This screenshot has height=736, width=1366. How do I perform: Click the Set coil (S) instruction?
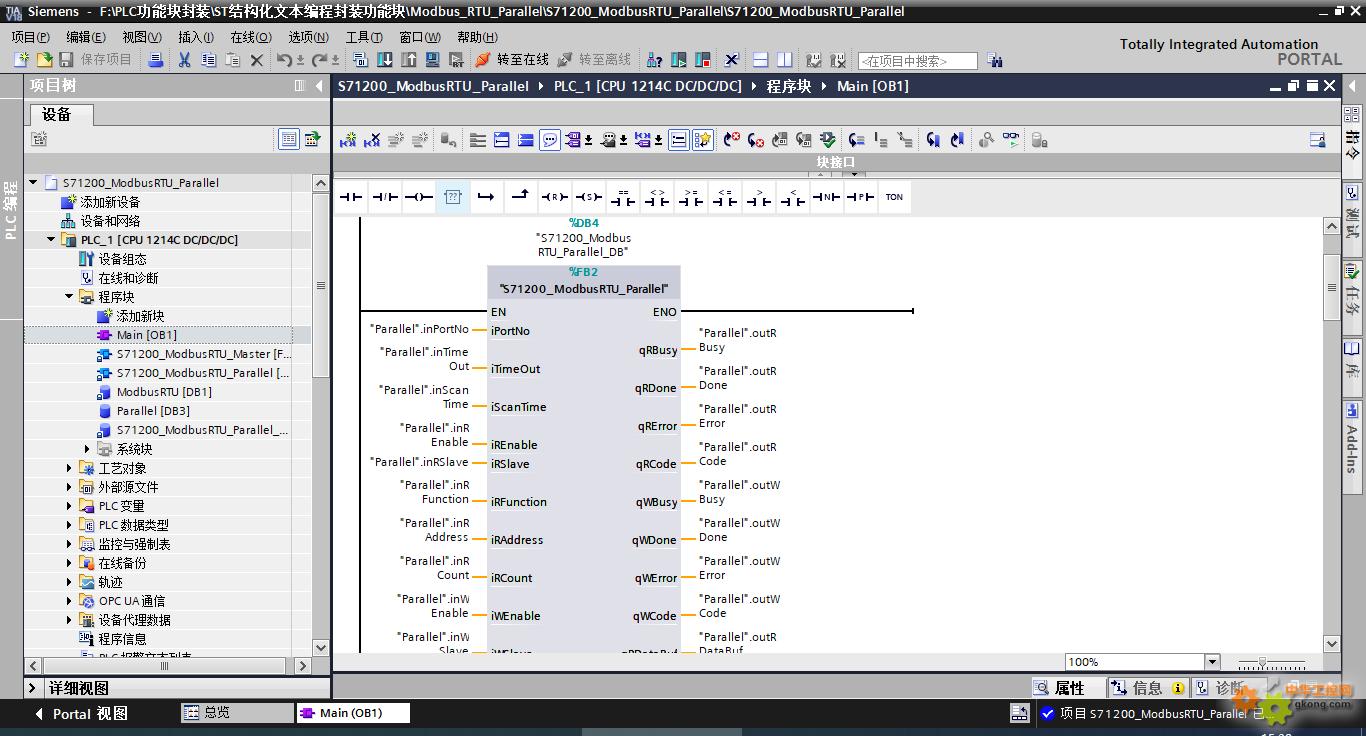point(588,197)
